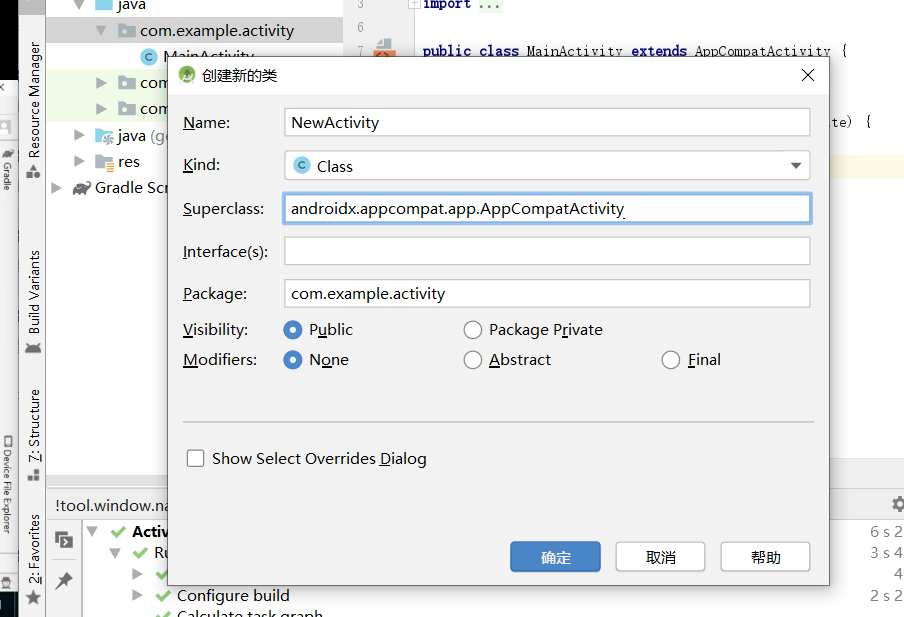Click the Interface(s) input field
This screenshot has height=617, width=904.
tap(547, 251)
